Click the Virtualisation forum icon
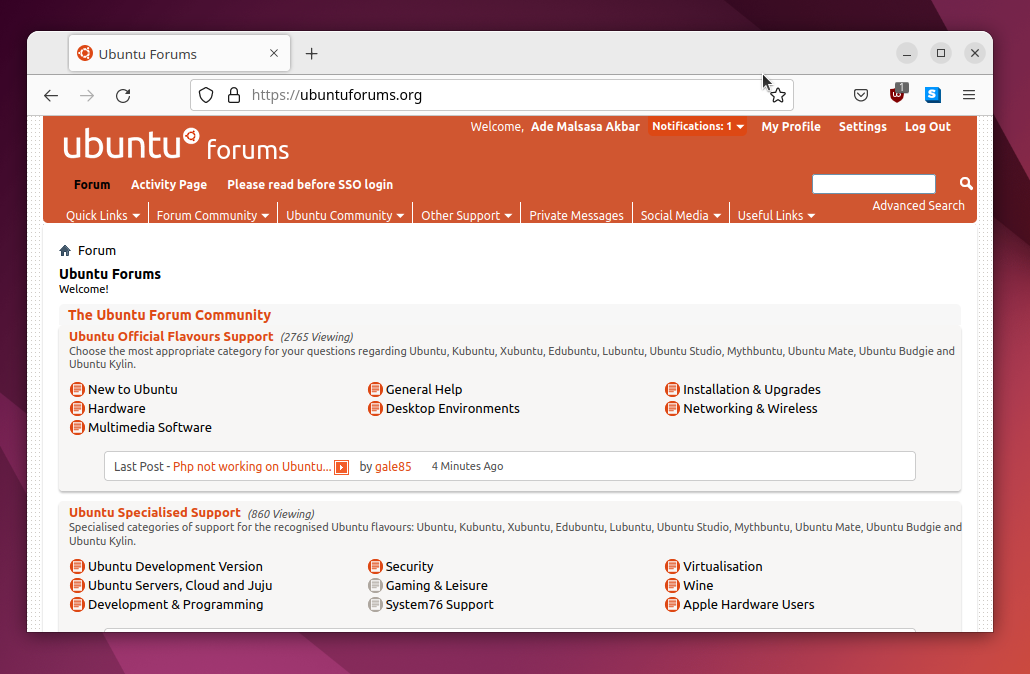Screen dimensions: 1030x674 coord(672,566)
